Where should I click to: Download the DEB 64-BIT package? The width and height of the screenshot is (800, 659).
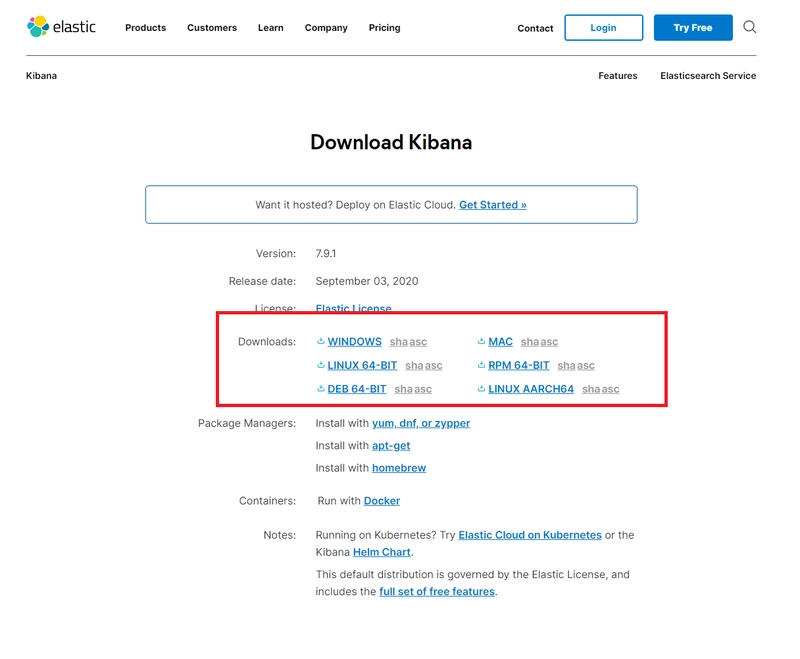click(357, 389)
